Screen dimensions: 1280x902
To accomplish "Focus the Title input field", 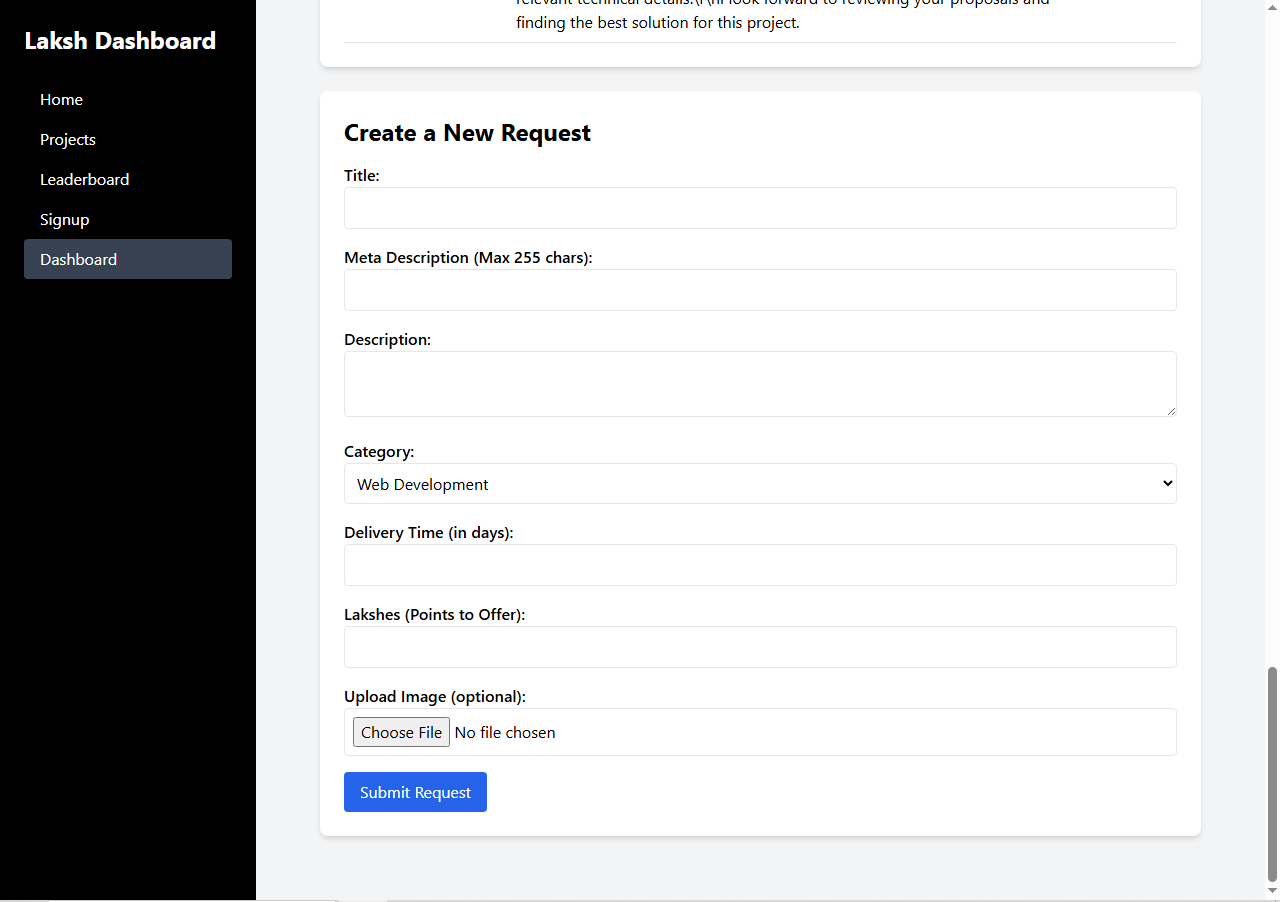I will pos(760,208).
